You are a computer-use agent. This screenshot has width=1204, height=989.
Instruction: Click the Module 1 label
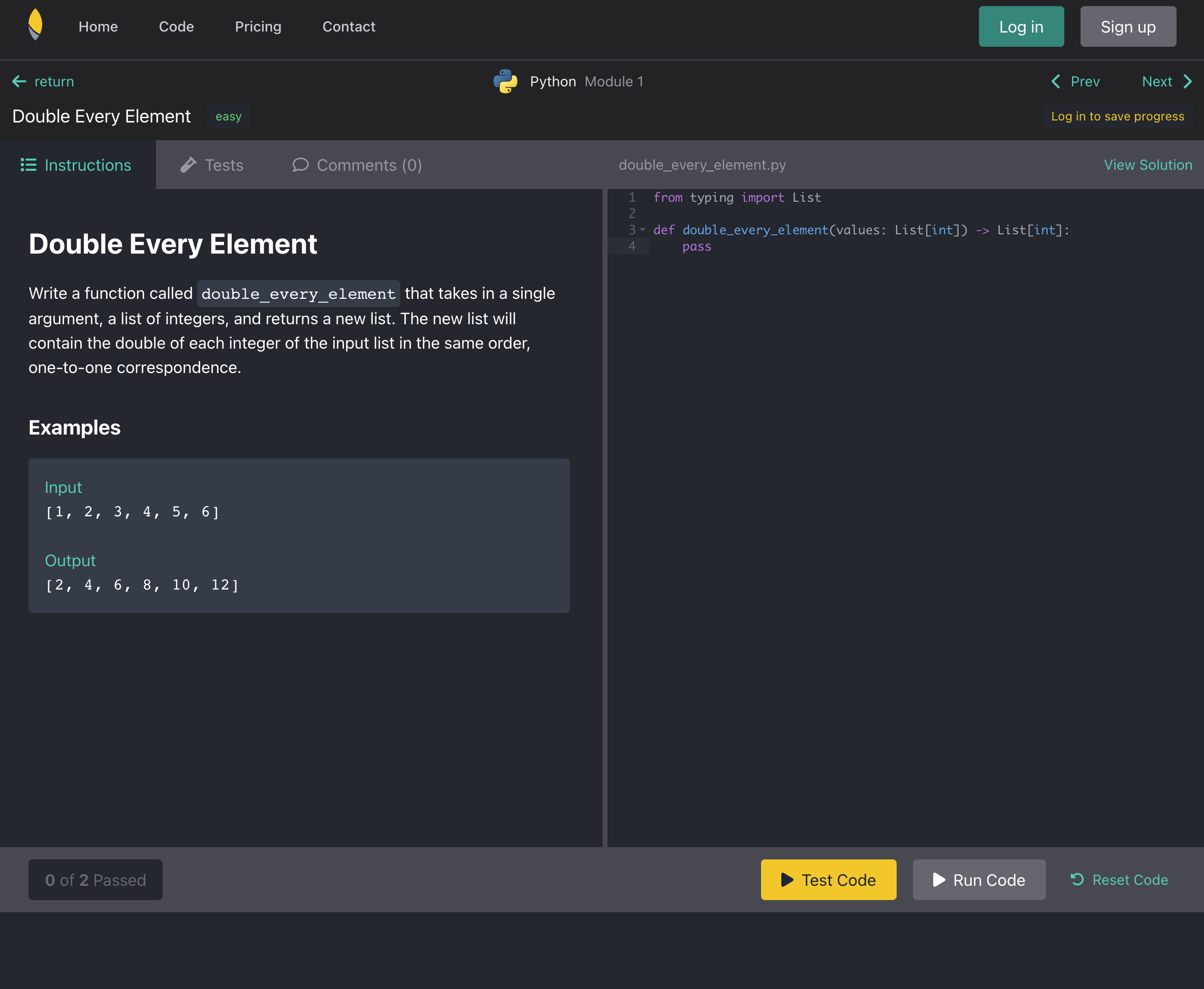pos(614,81)
